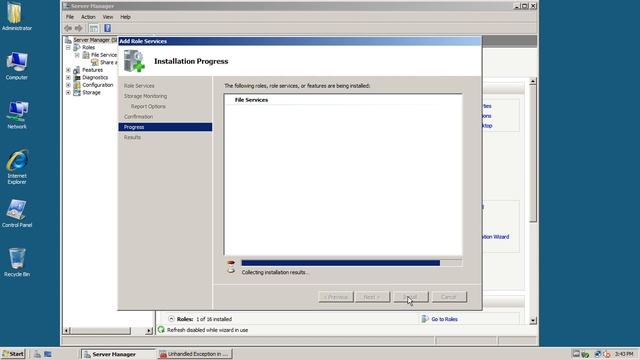Viewport: 640px width, 360px height.
Task: Select Configuration in the tree
Action: coord(98,85)
